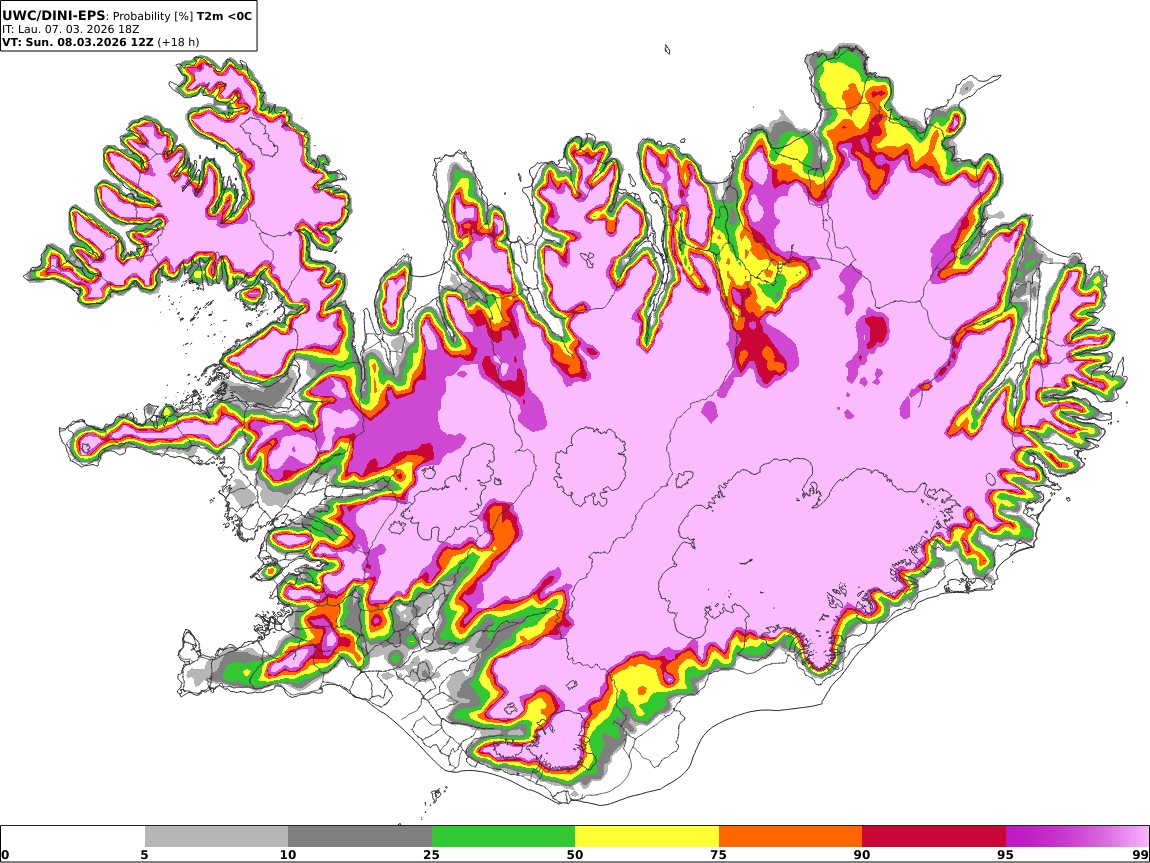Click the white 0-5% legend swatch
1150x863 pixels.
[x=73, y=836]
